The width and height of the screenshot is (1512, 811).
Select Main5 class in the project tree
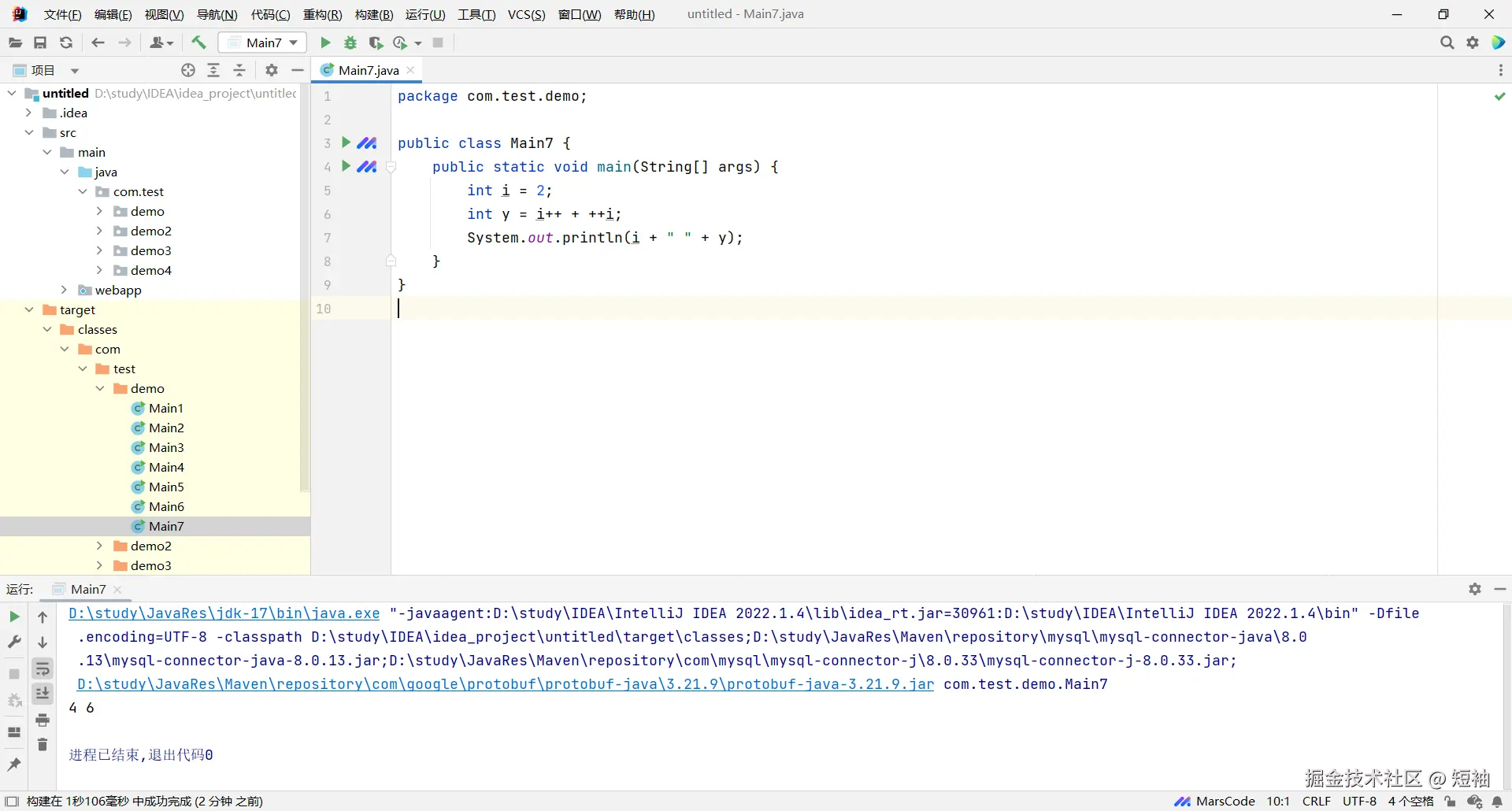tap(166, 487)
